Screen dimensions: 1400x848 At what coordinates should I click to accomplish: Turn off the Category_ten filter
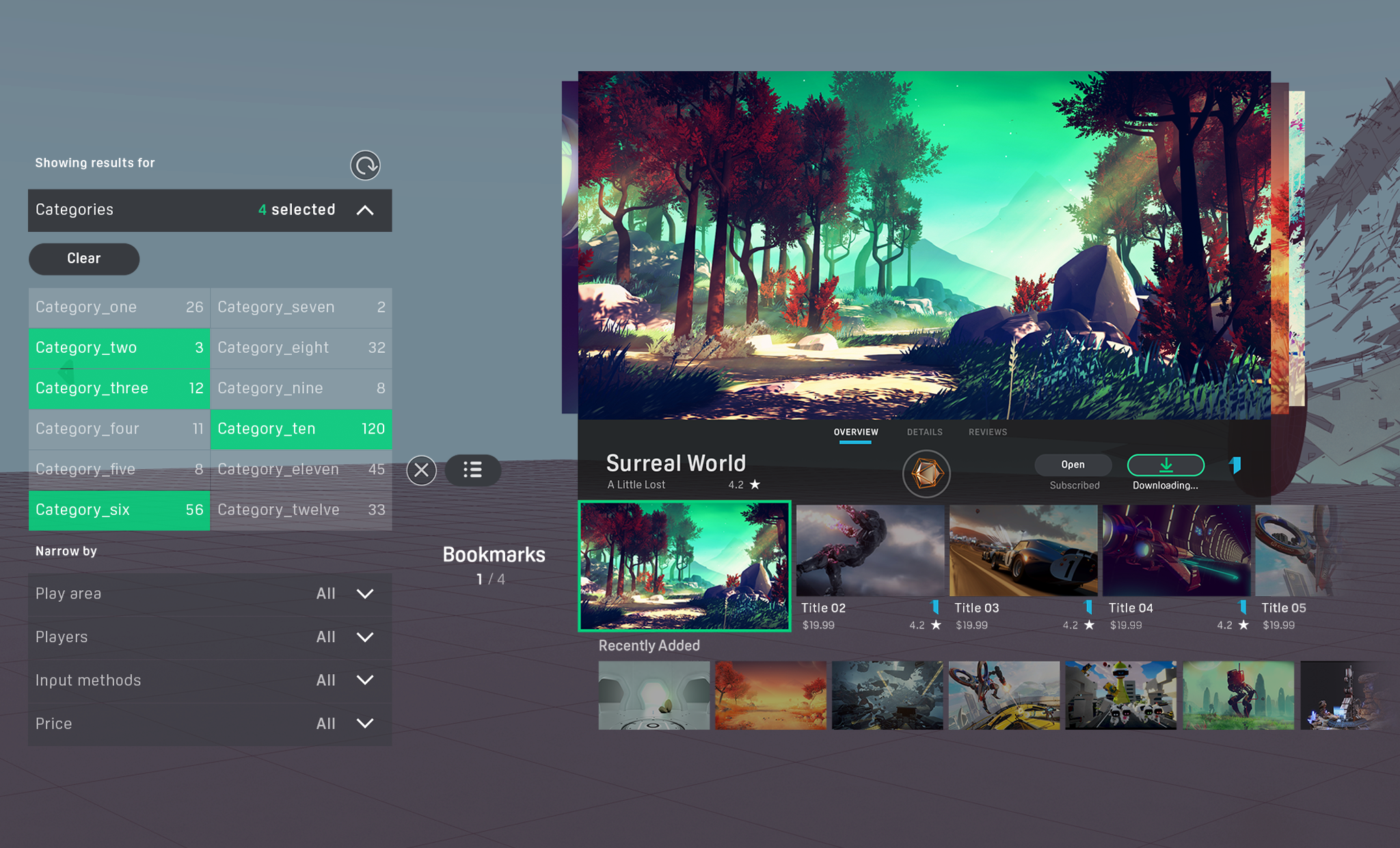pyautogui.click(x=301, y=429)
